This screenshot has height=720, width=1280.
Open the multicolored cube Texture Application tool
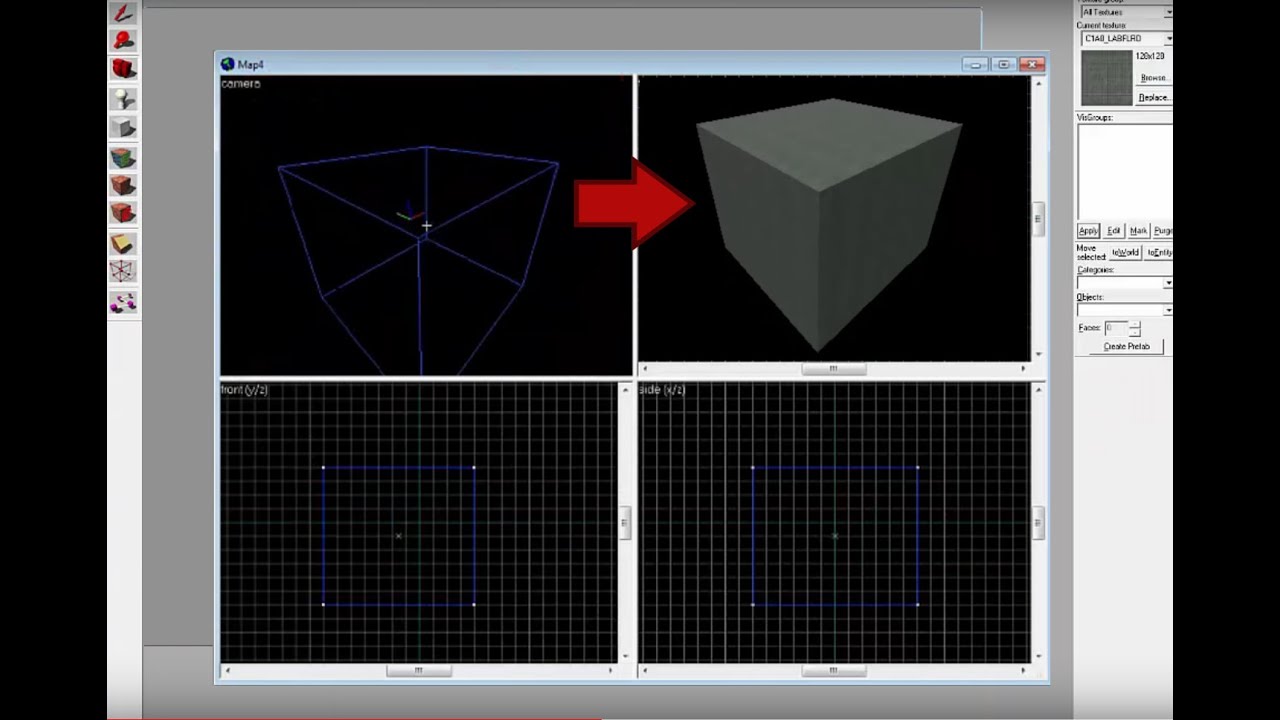pyautogui.click(x=123, y=157)
